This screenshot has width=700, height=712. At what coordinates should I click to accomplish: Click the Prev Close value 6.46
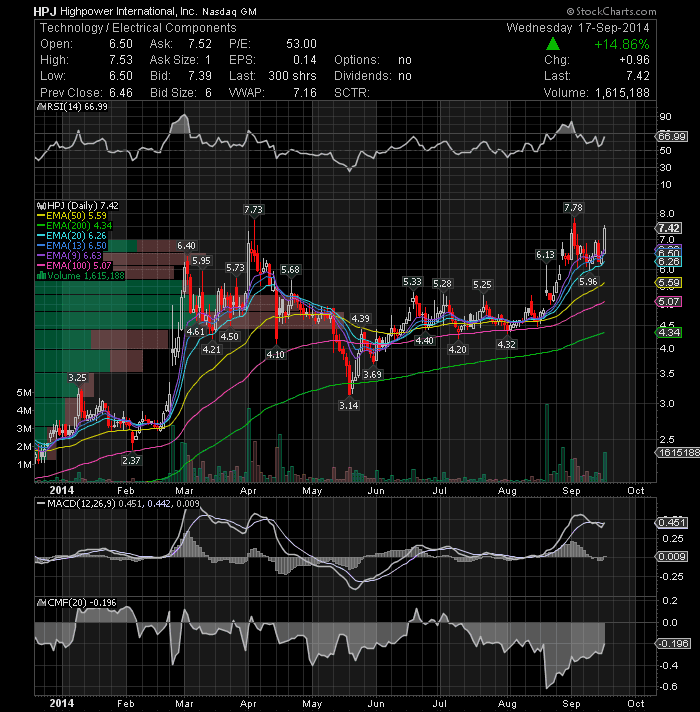coord(121,93)
